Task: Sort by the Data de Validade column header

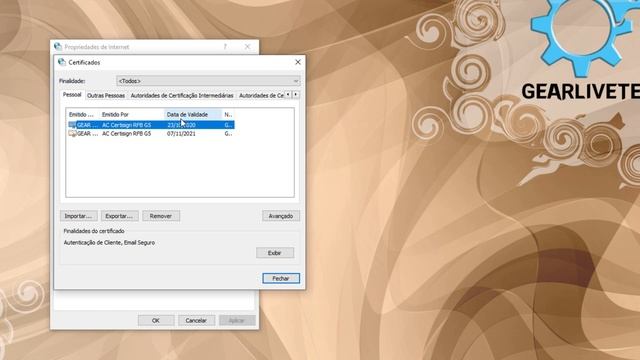Action: [x=193, y=115]
